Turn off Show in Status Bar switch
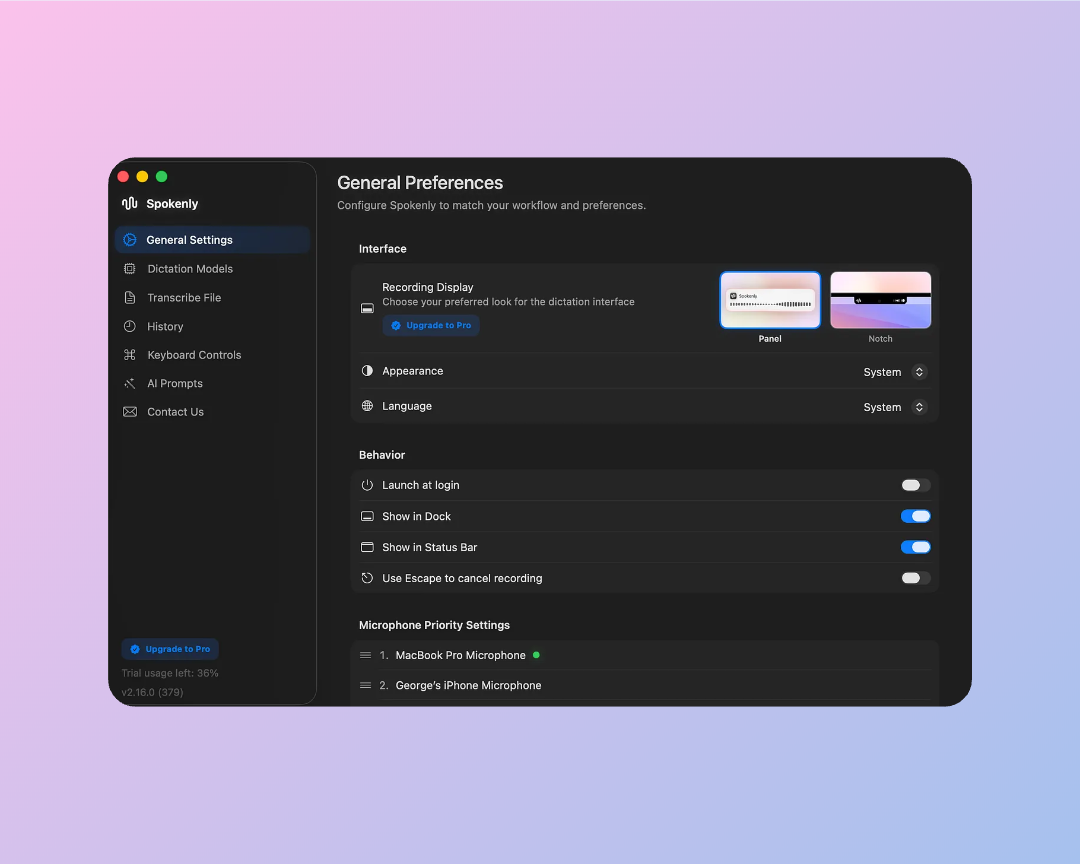The width and height of the screenshot is (1080, 864). click(x=915, y=547)
